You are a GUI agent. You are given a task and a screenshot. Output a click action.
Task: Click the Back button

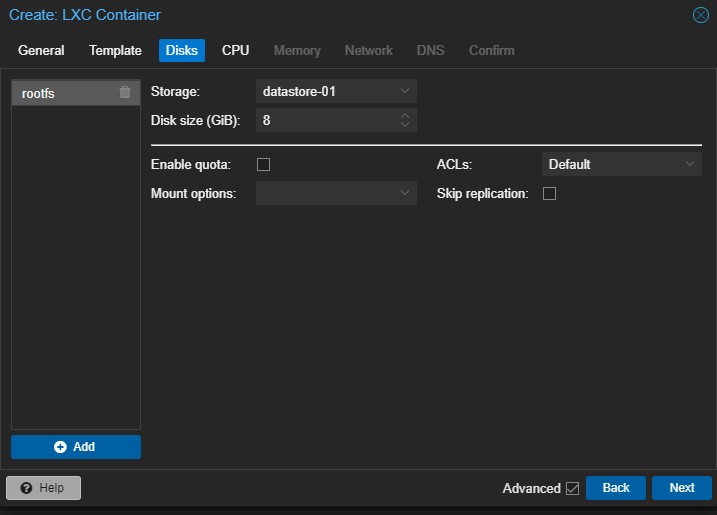point(616,488)
